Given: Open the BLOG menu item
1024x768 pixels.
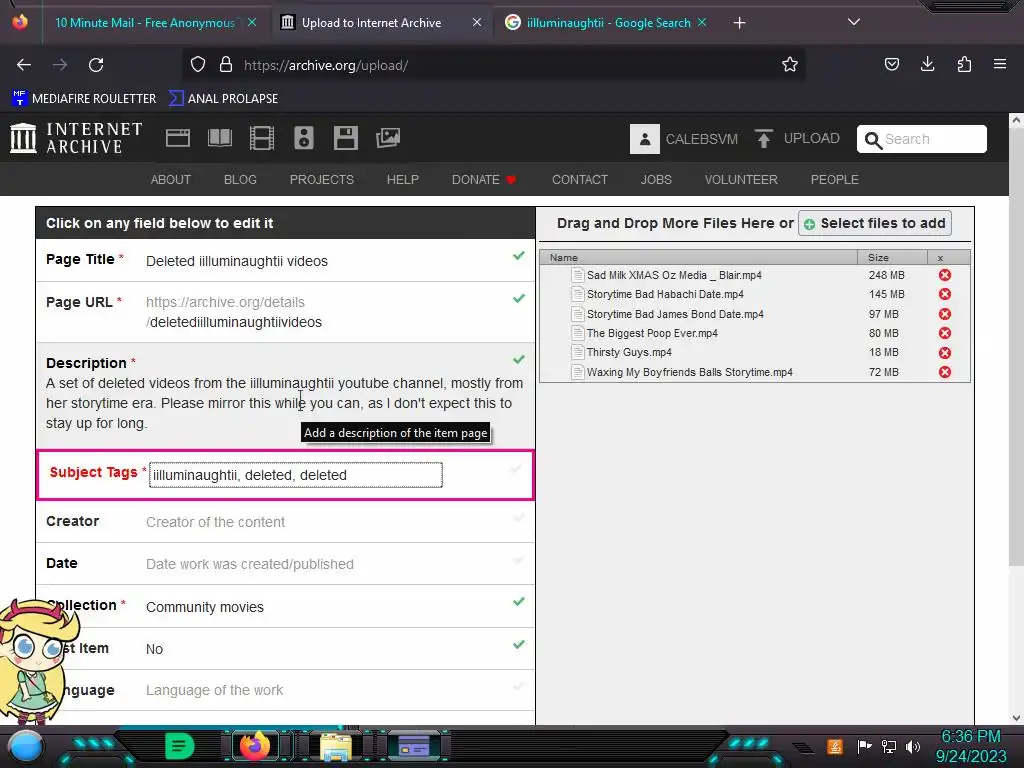Looking at the screenshot, I should (x=240, y=180).
